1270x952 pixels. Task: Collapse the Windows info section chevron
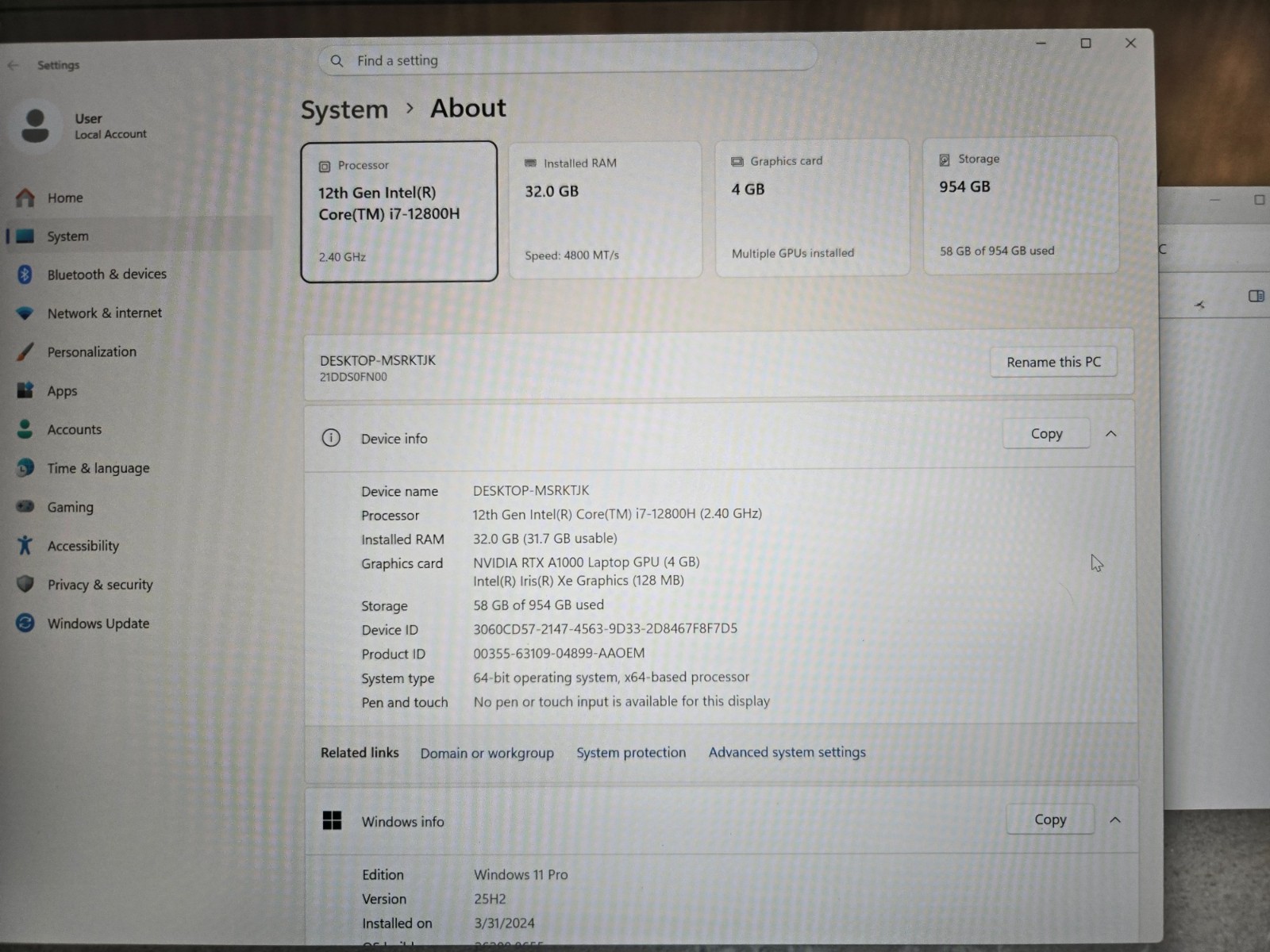click(1115, 820)
